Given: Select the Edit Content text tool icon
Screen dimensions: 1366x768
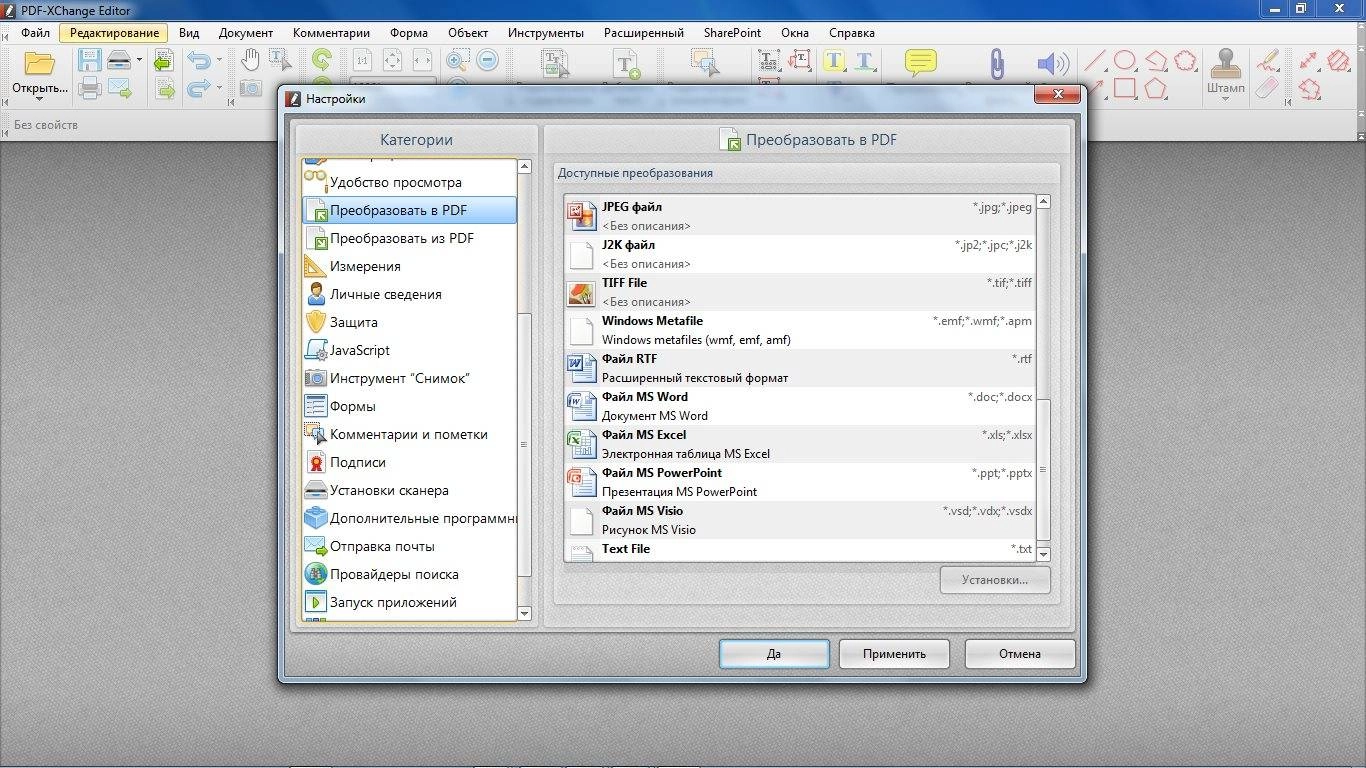Looking at the screenshot, I should click(x=555, y=63).
